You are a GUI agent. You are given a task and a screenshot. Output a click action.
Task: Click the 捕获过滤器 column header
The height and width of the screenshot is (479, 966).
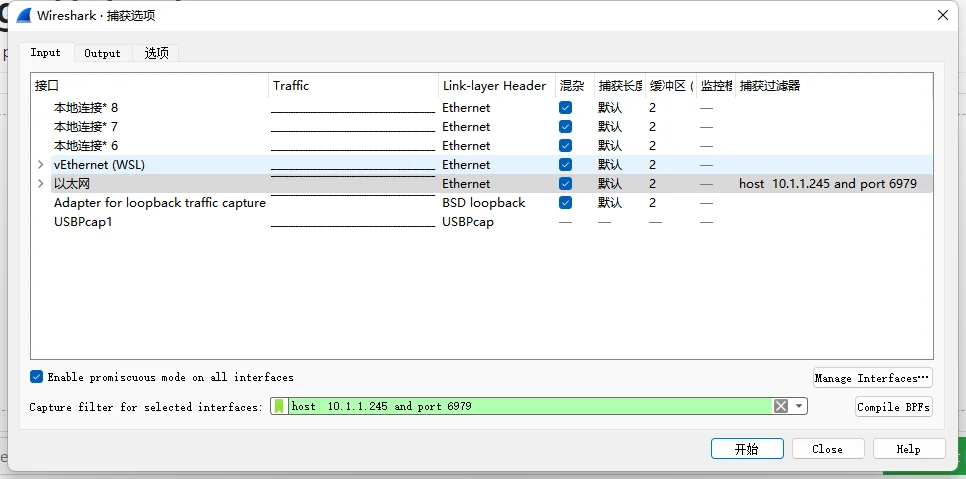point(834,86)
